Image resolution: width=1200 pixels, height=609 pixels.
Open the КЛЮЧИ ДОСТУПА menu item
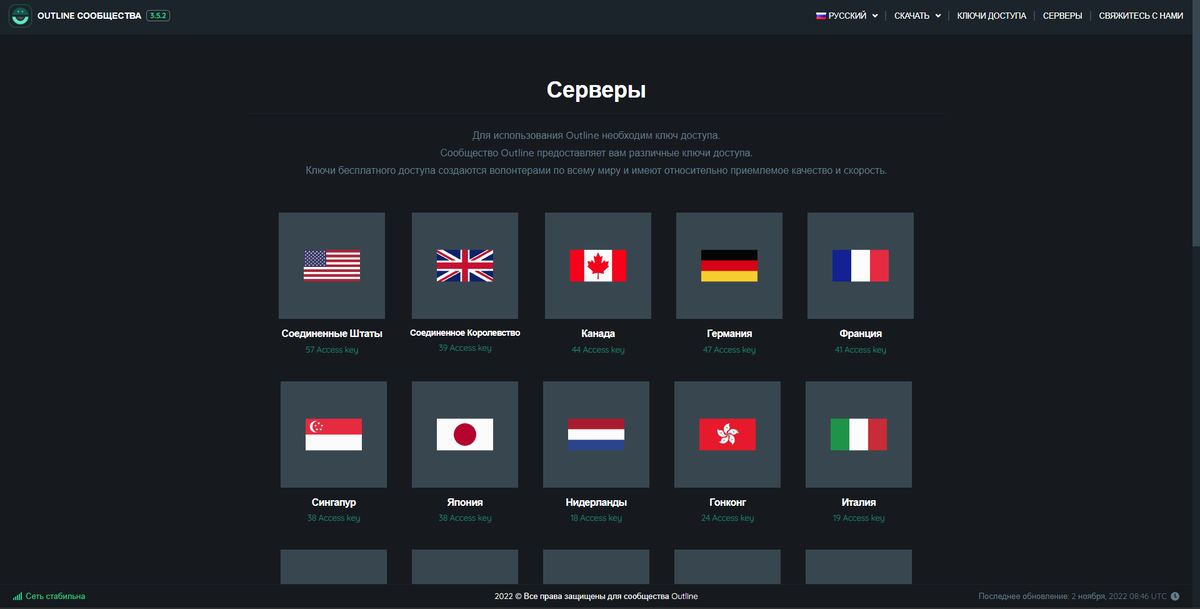(x=992, y=16)
